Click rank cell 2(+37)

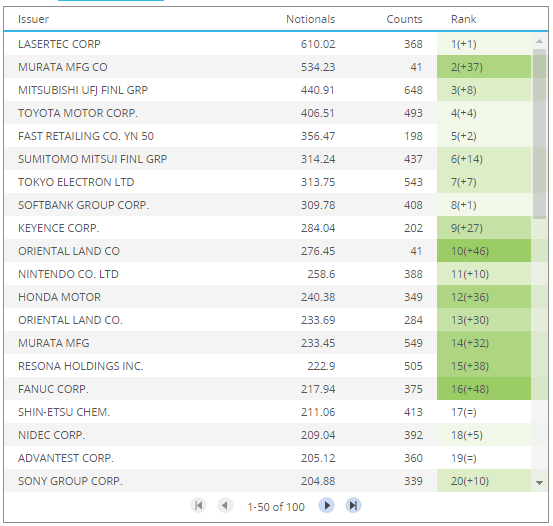coord(484,67)
